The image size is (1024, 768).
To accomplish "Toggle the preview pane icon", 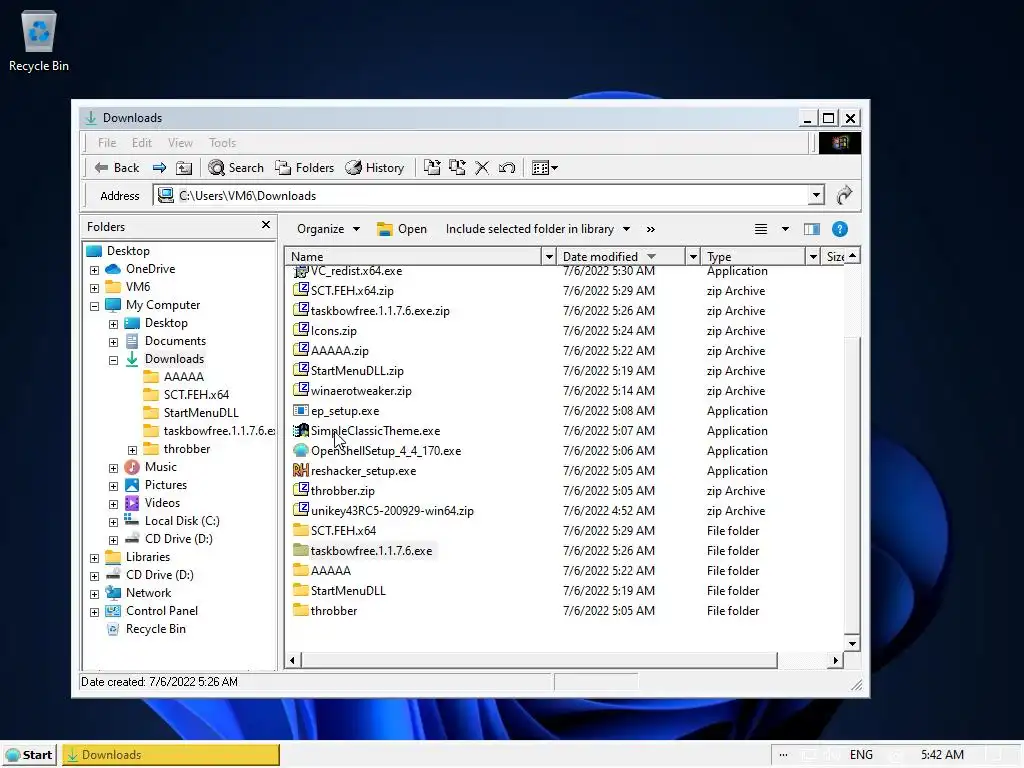I will coord(812,229).
